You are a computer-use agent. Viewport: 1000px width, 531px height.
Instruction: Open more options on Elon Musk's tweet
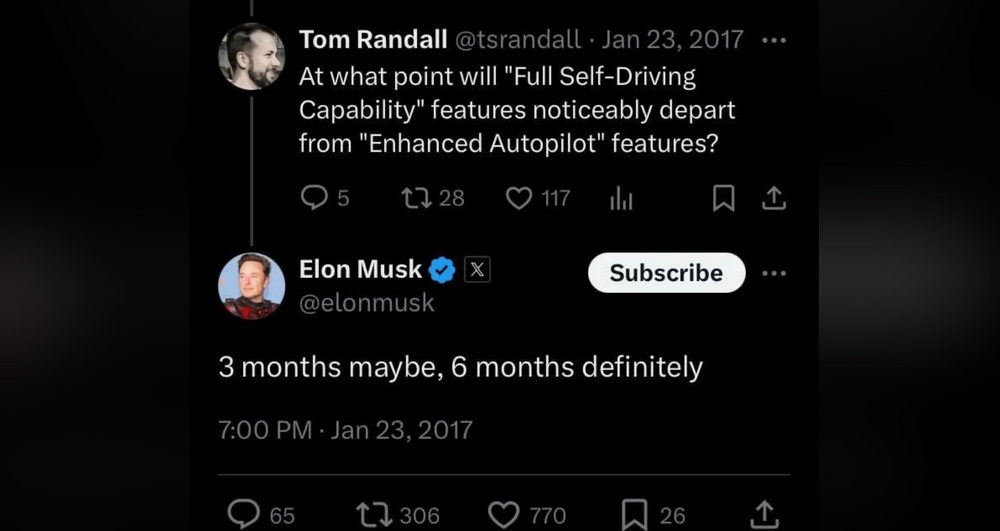(774, 273)
